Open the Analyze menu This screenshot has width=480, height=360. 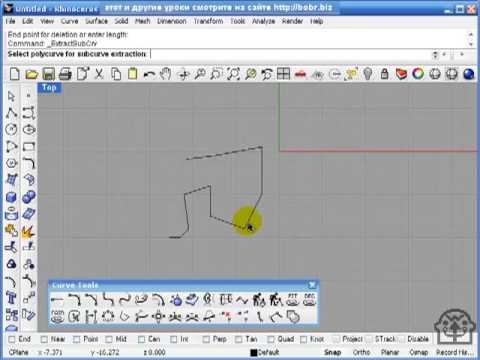[263, 21]
